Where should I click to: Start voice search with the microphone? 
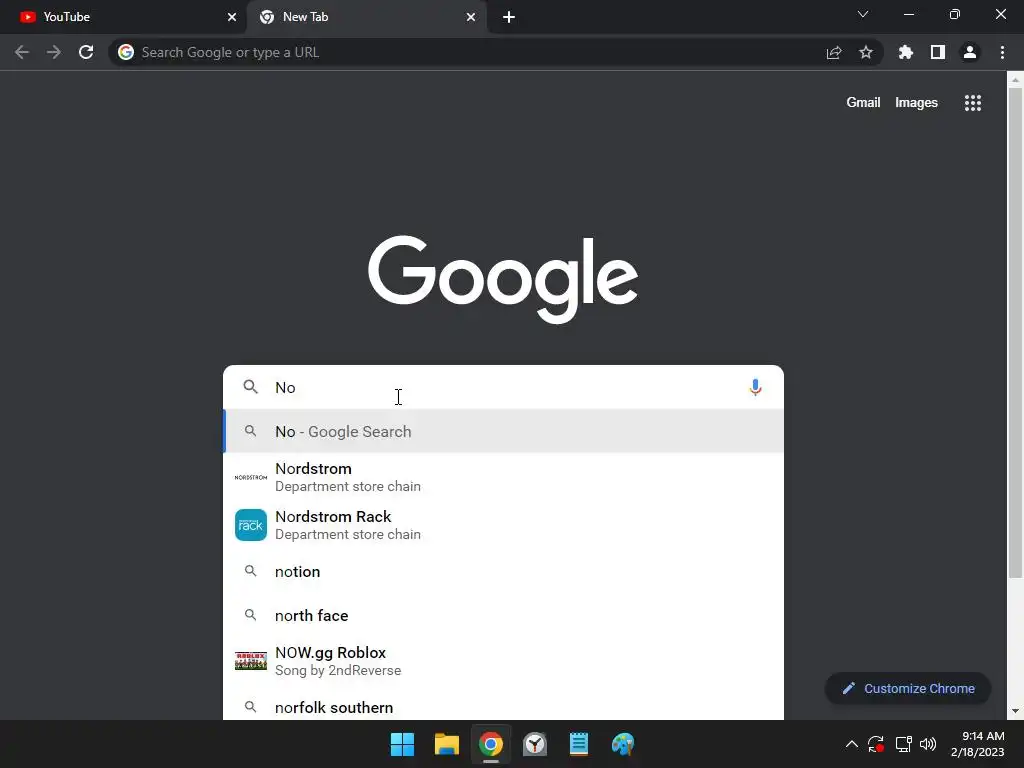pyautogui.click(x=755, y=387)
